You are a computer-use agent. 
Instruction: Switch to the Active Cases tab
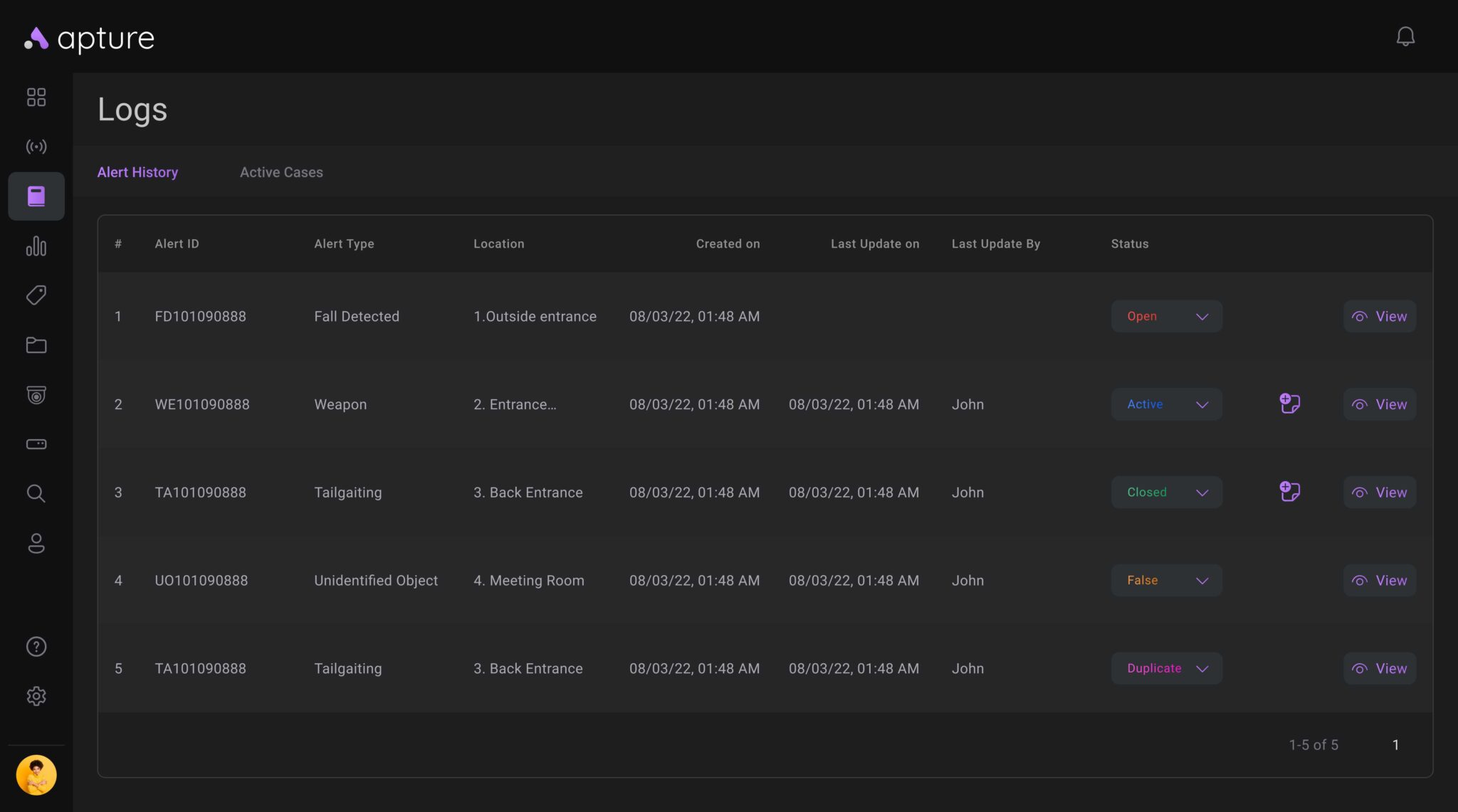click(x=281, y=172)
